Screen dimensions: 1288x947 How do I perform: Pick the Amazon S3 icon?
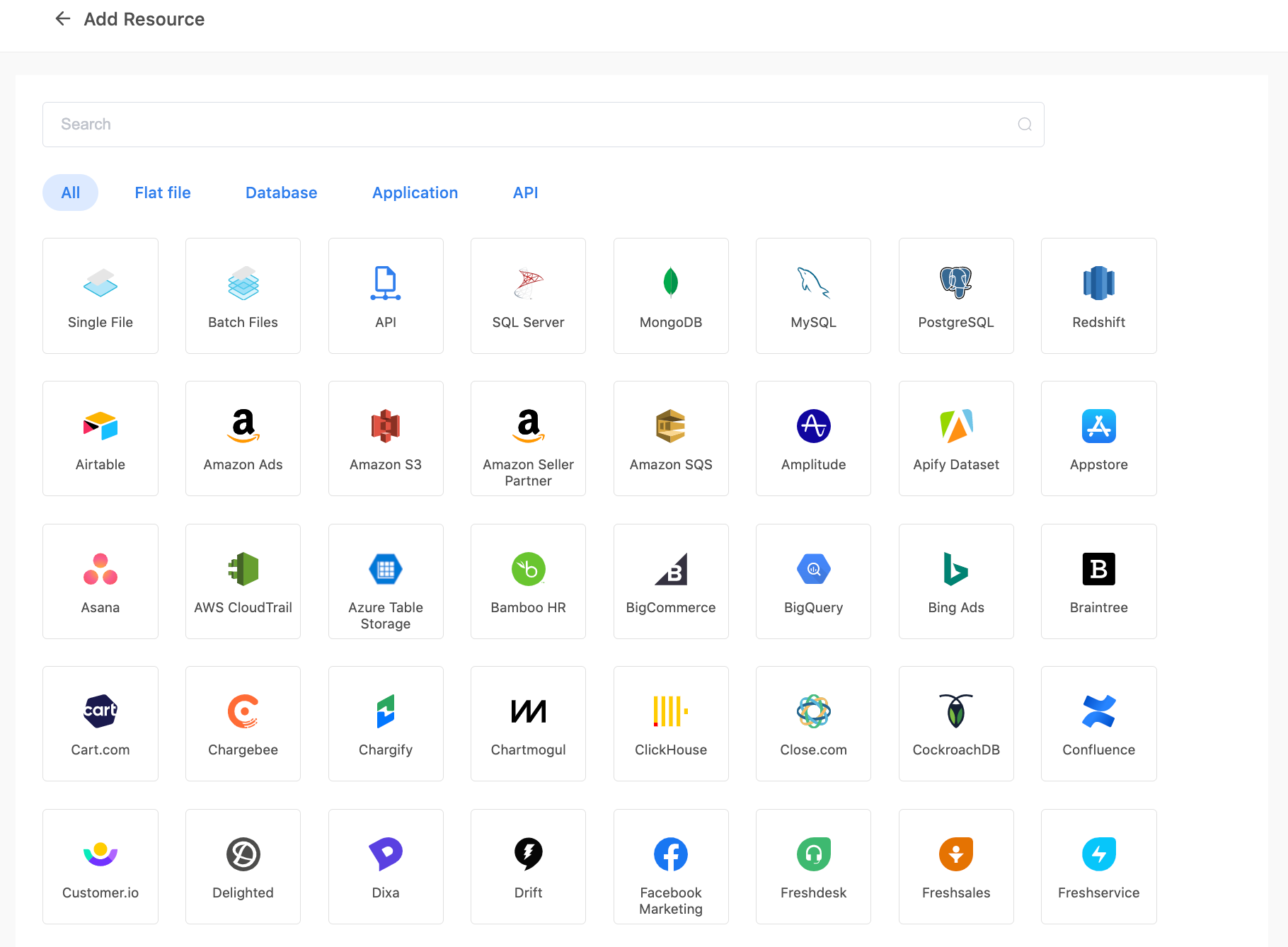386,426
